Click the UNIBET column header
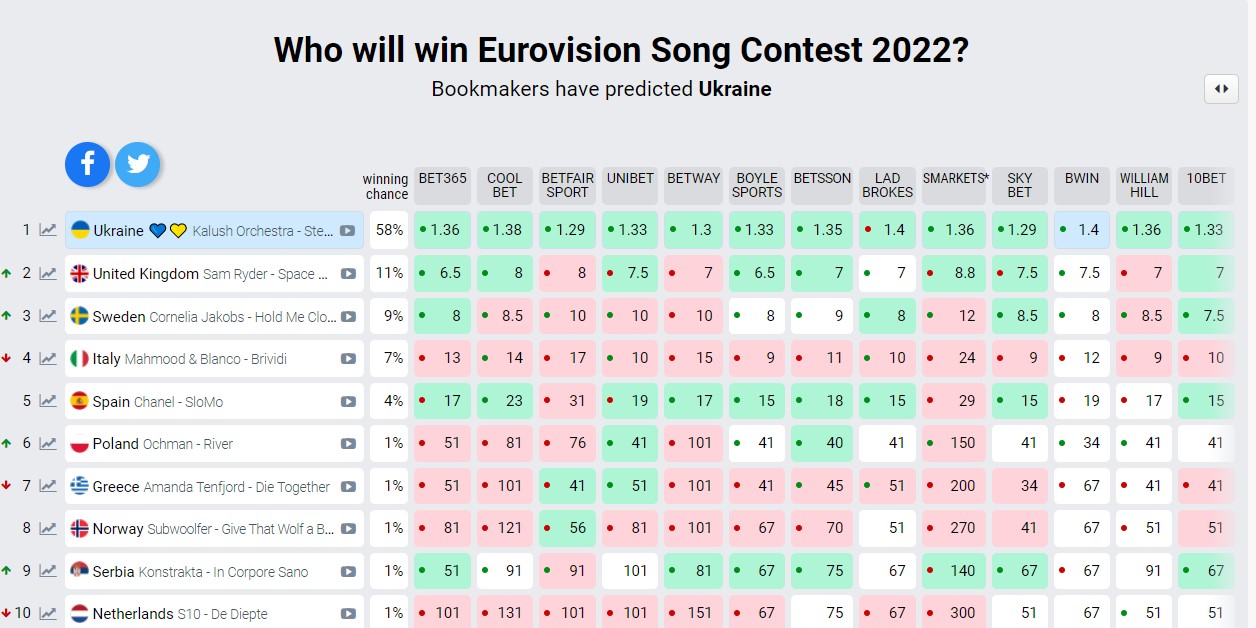1256x628 pixels. [630, 179]
